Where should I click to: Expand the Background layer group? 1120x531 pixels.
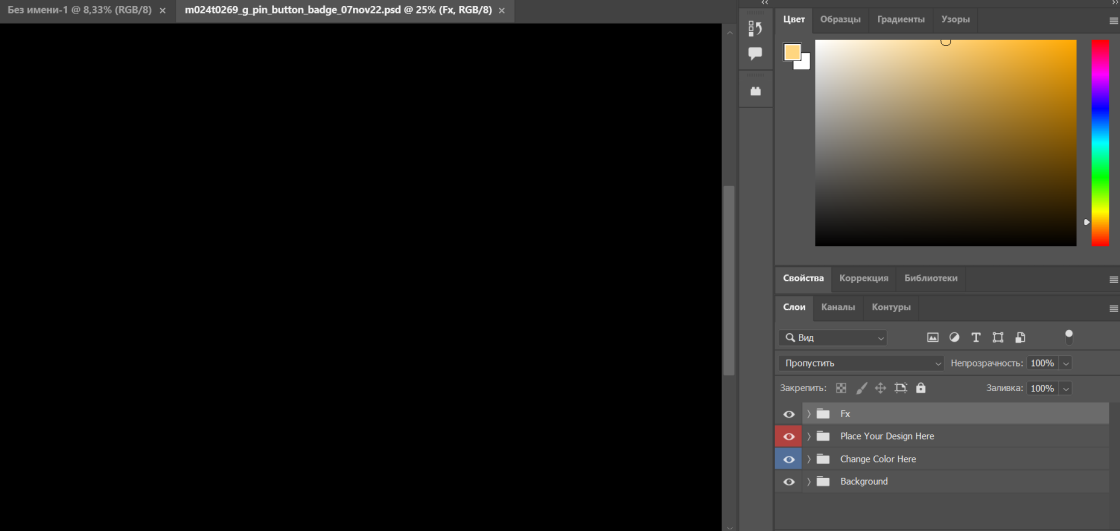click(809, 482)
